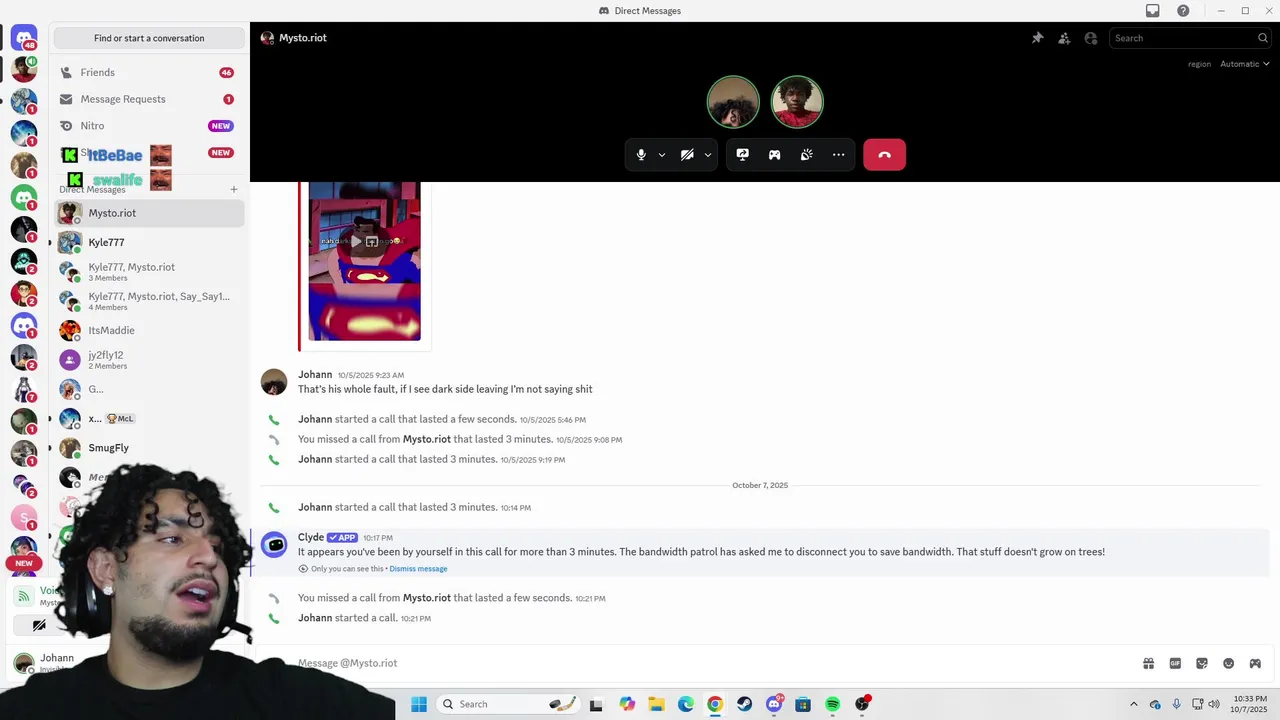Click the taskbar Search box
1280x720 pixels.
(x=509, y=704)
